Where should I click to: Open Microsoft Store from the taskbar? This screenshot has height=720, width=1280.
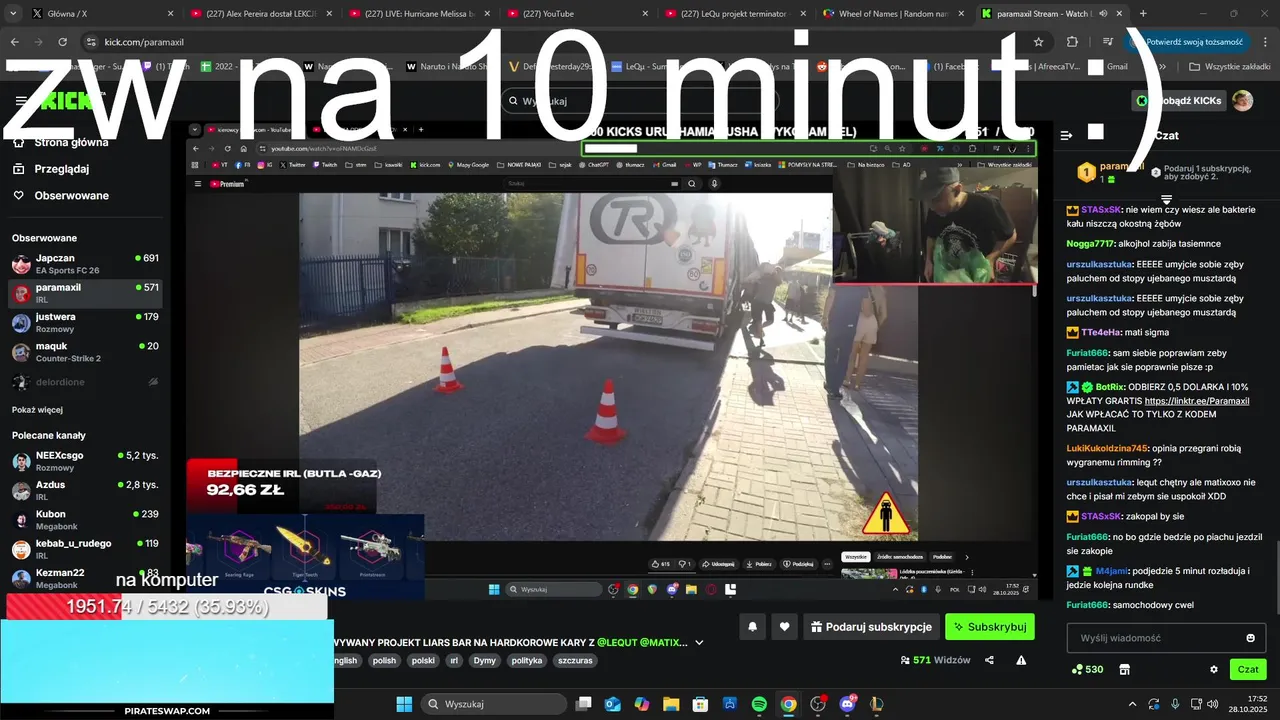700,704
